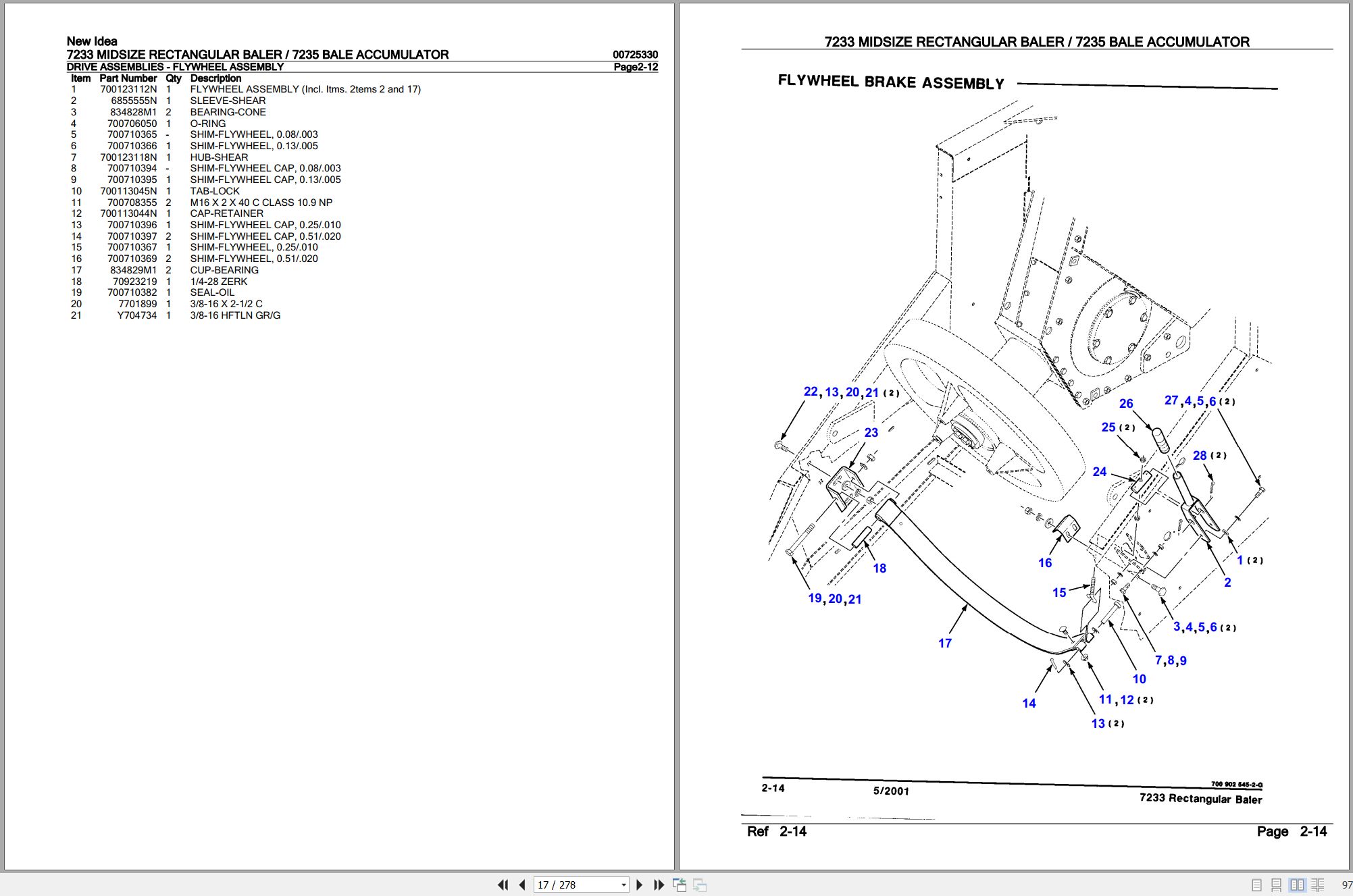Screen dimensions: 1353x896
Task: Click callout number 16 in diagram
Action: [x=1044, y=563]
